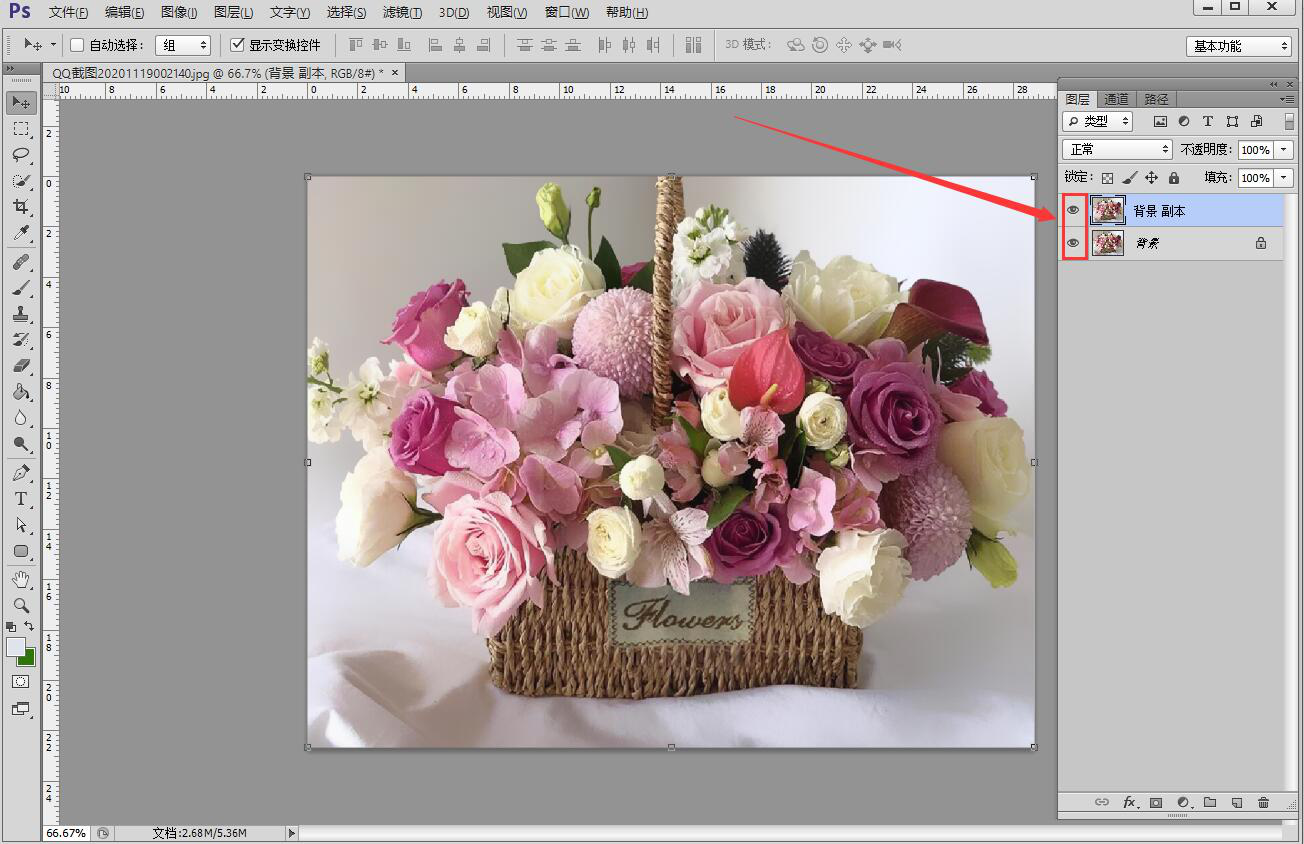Select the Lasso tool
Image resolution: width=1304 pixels, height=844 pixels.
click(20, 155)
